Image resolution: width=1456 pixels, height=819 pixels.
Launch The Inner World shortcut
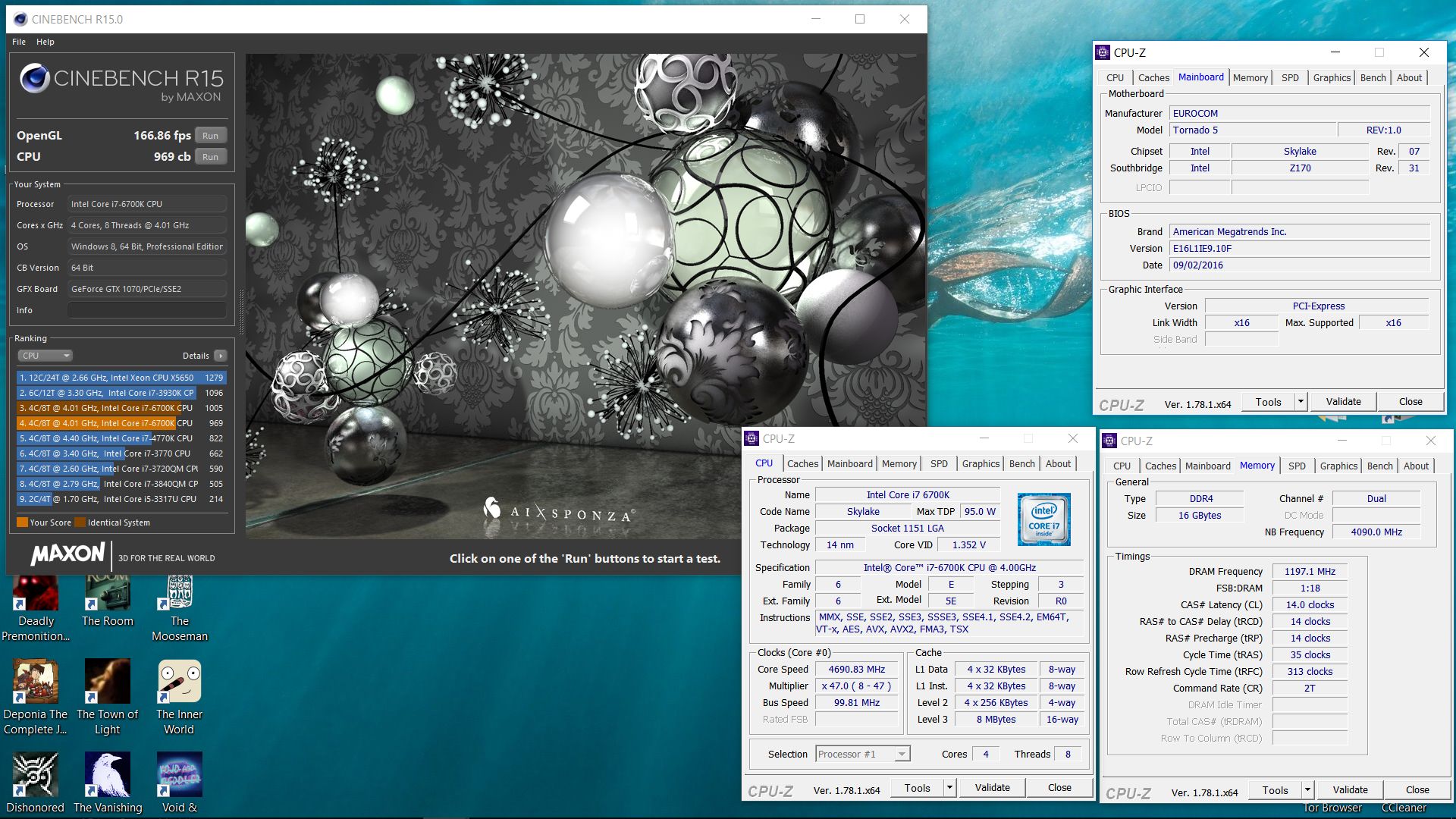click(x=180, y=698)
